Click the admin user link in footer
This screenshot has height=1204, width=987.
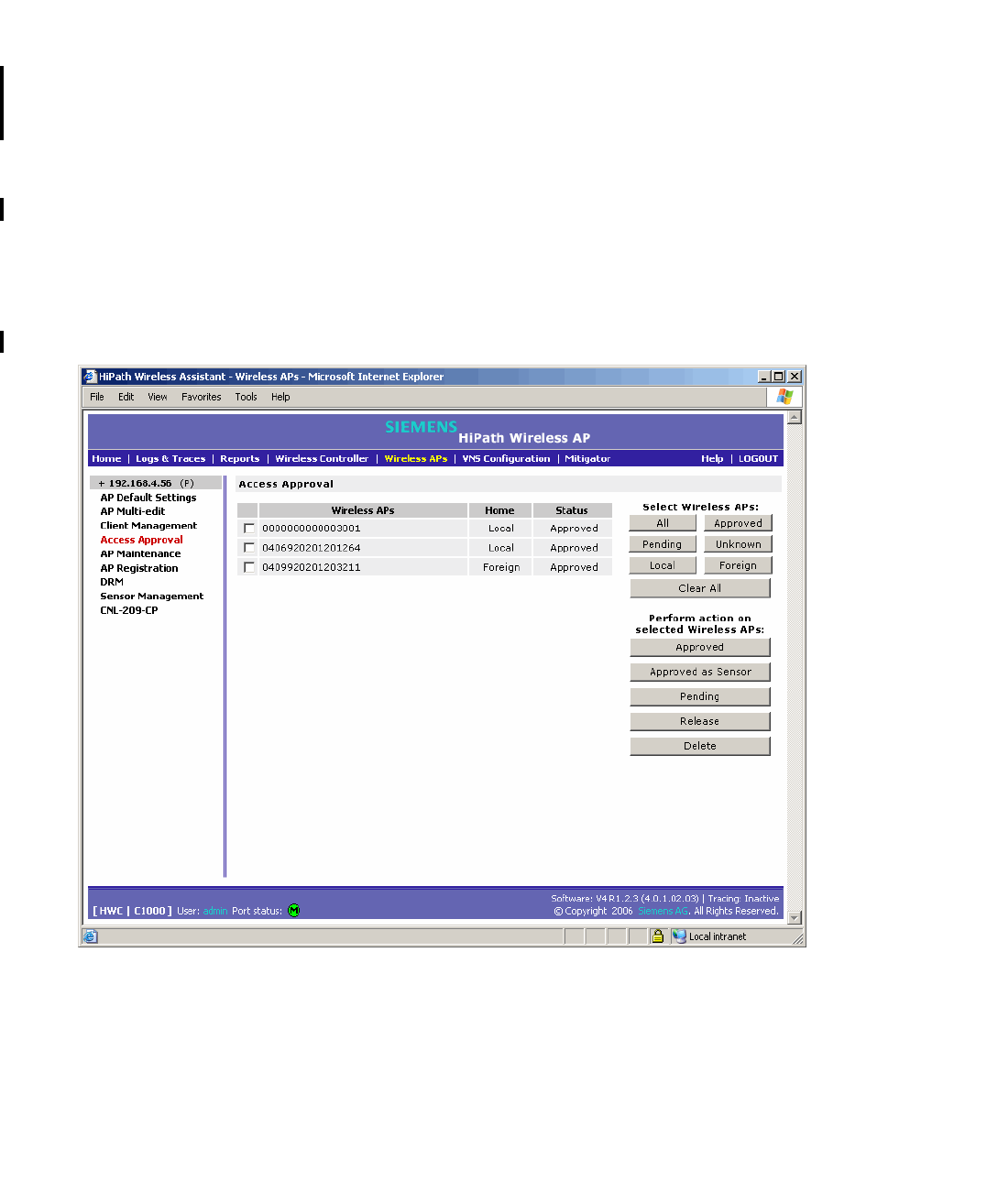tap(215, 911)
